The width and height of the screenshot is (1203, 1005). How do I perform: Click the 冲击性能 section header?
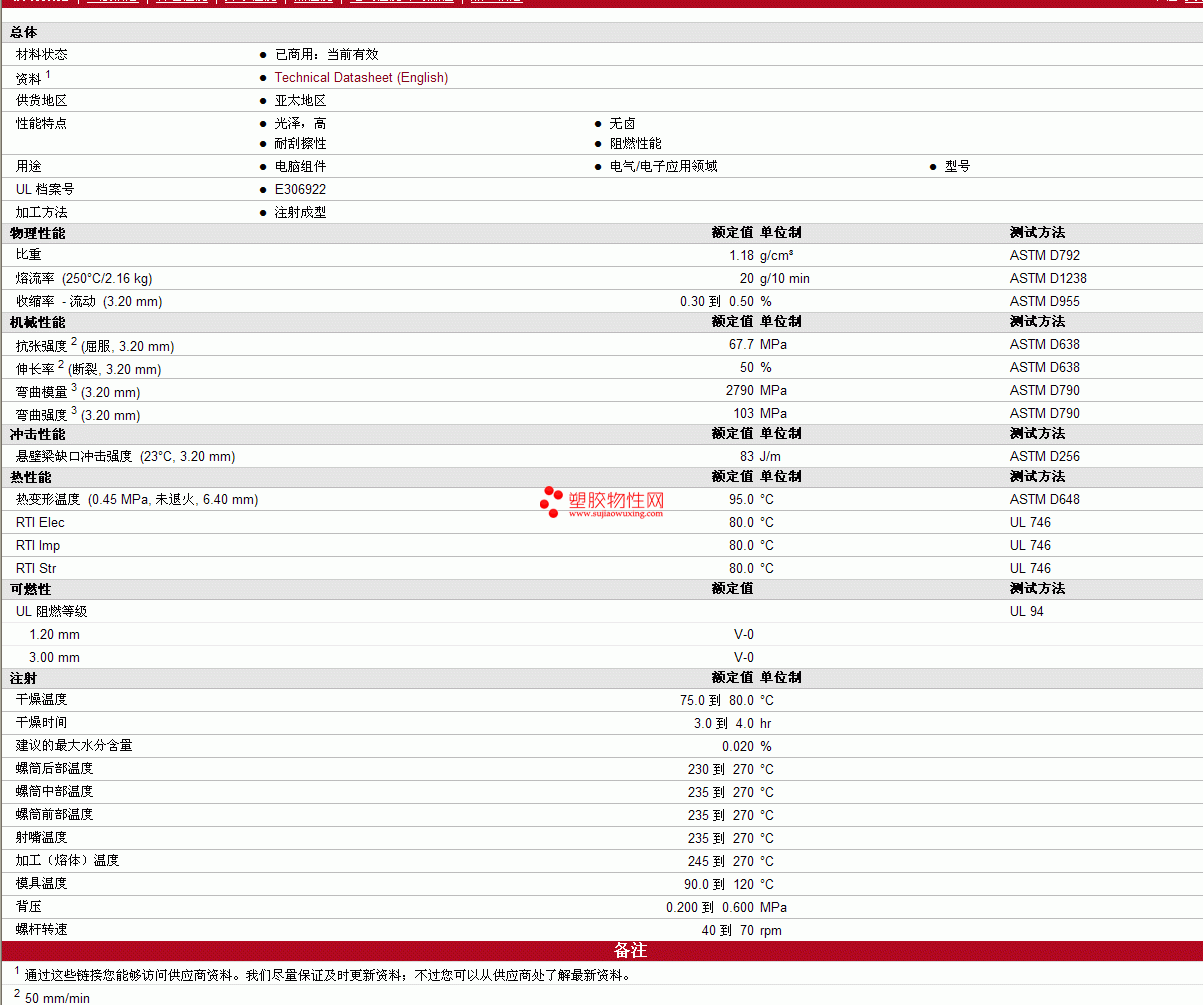click(38, 434)
